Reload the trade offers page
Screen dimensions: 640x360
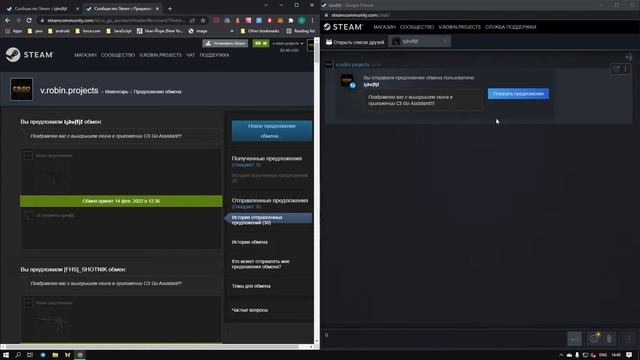click(x=29, y=20)
